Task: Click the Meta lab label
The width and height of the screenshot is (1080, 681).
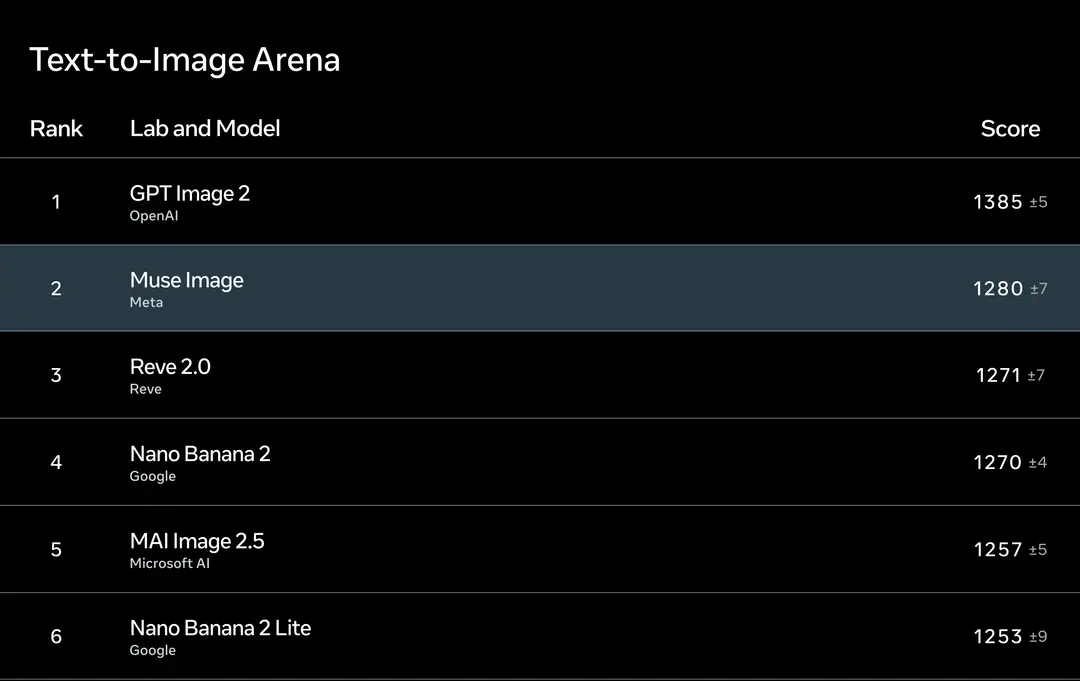Action: click(146, 302)
